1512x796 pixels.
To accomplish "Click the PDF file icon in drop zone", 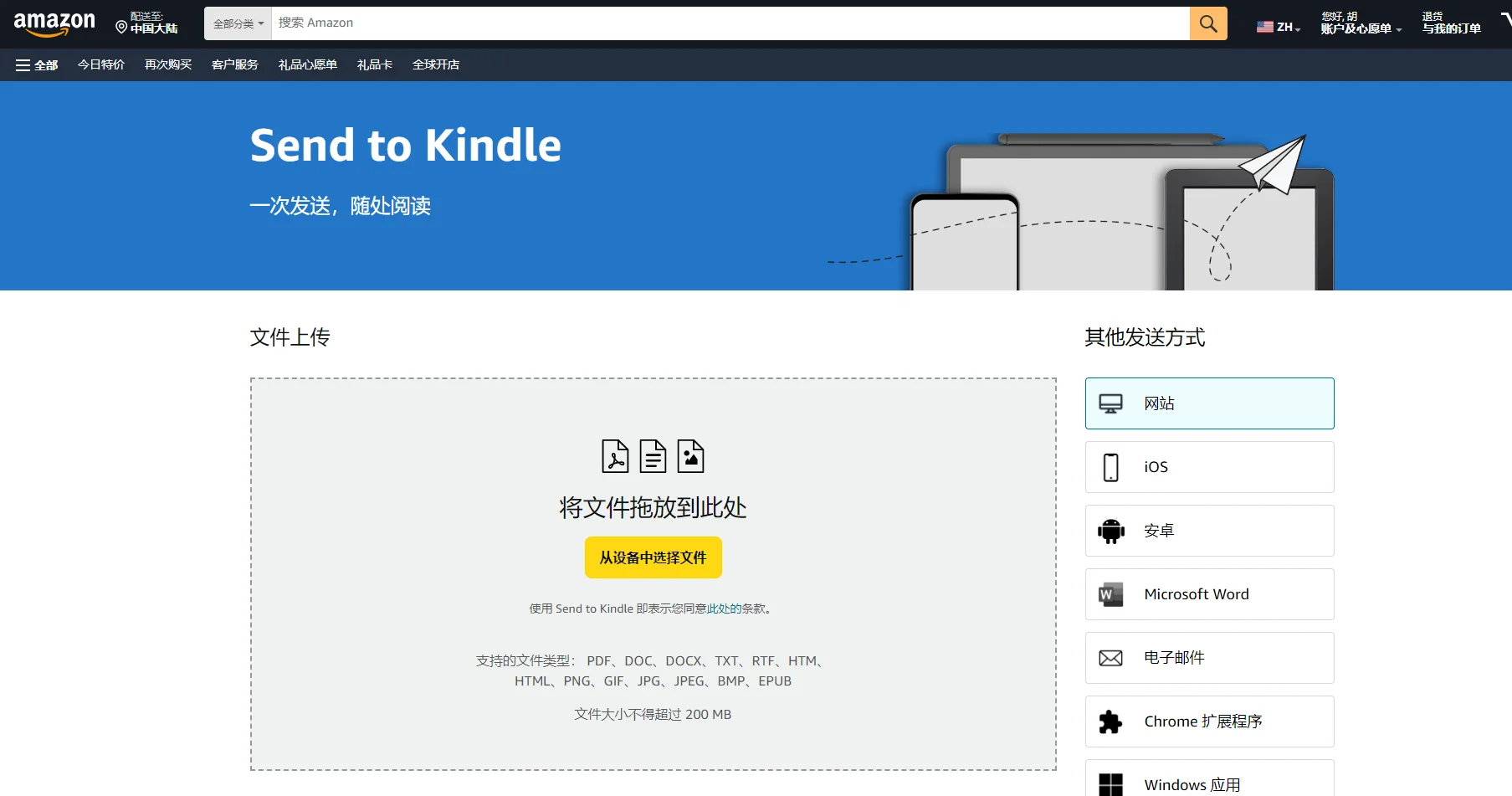I will point(615,456).
